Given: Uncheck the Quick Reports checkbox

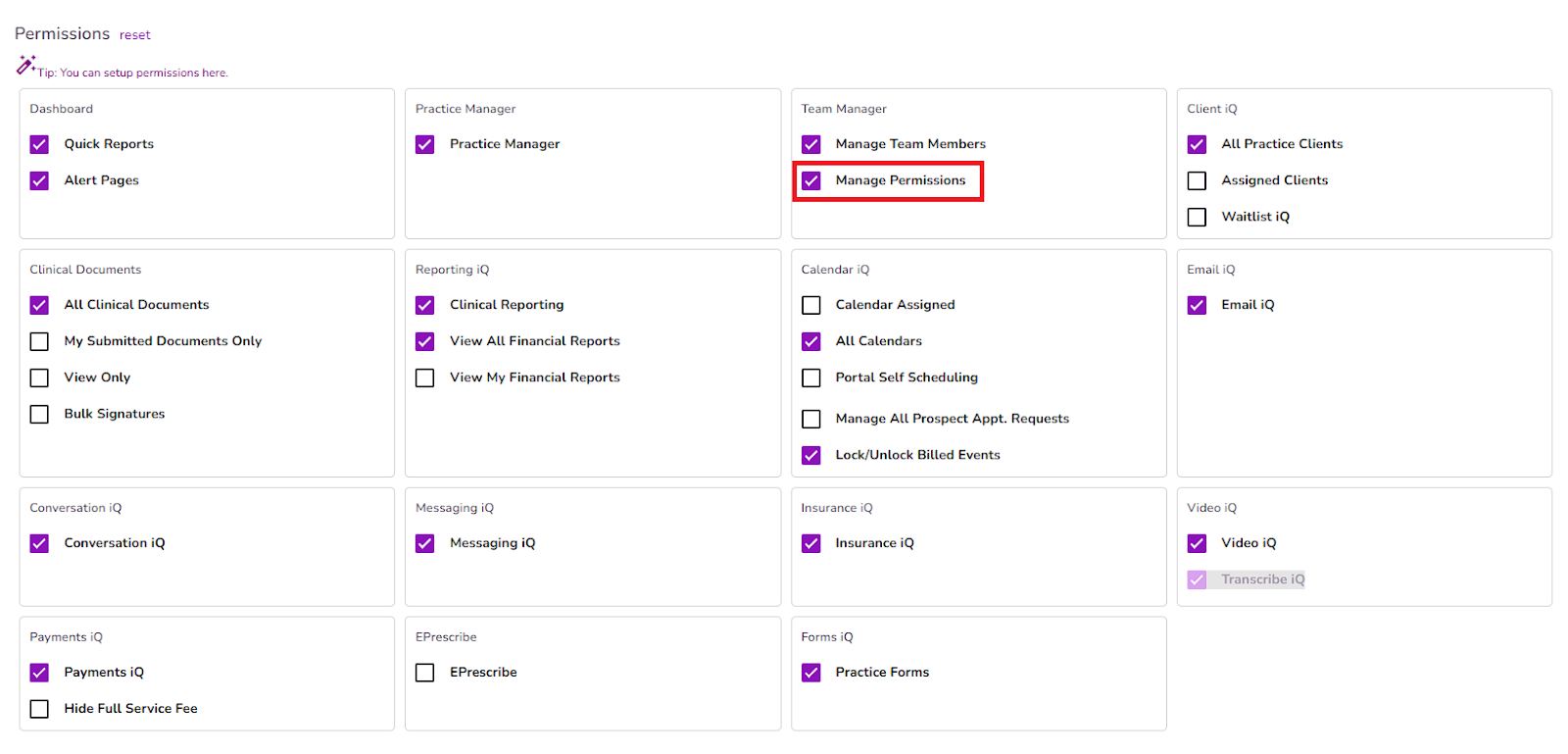Looking at the screenshot, I should coord(39,144).
